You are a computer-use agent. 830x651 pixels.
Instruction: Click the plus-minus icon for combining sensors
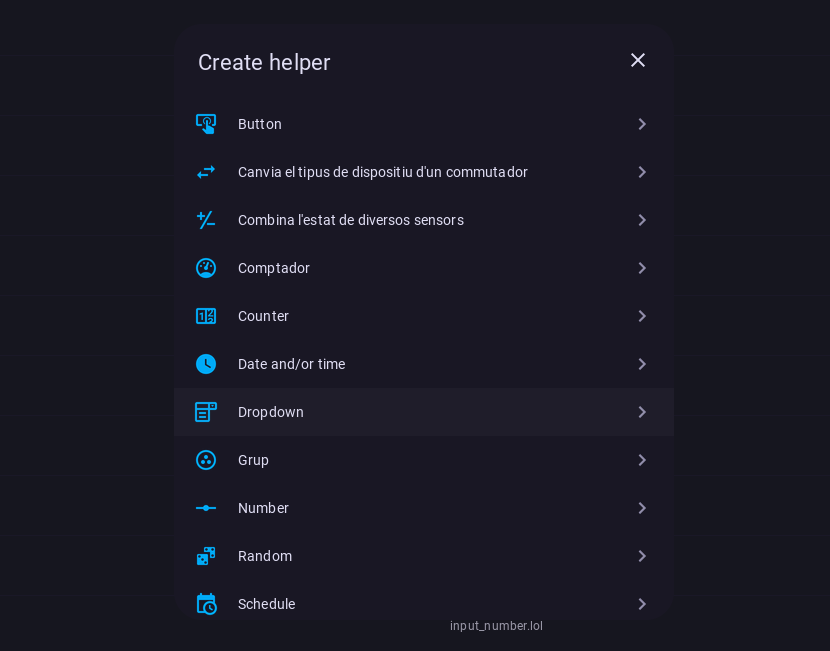206,220
